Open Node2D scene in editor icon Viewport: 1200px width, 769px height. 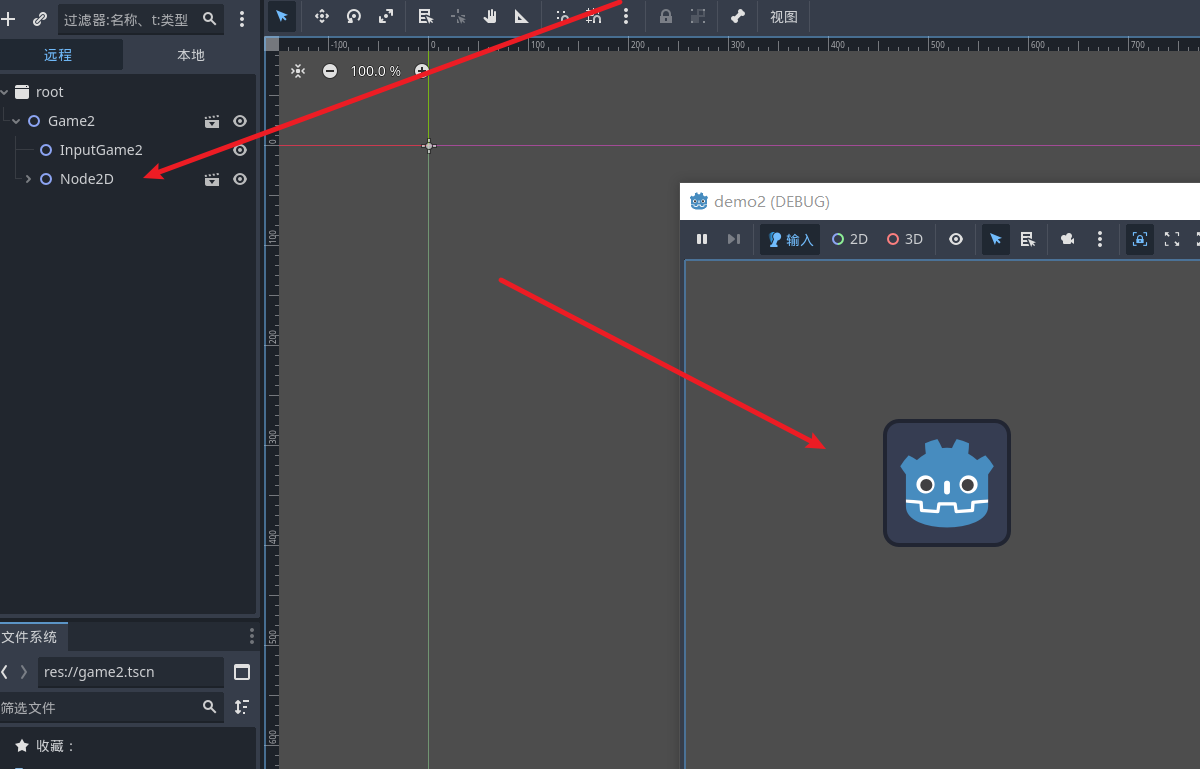[212, 179]
